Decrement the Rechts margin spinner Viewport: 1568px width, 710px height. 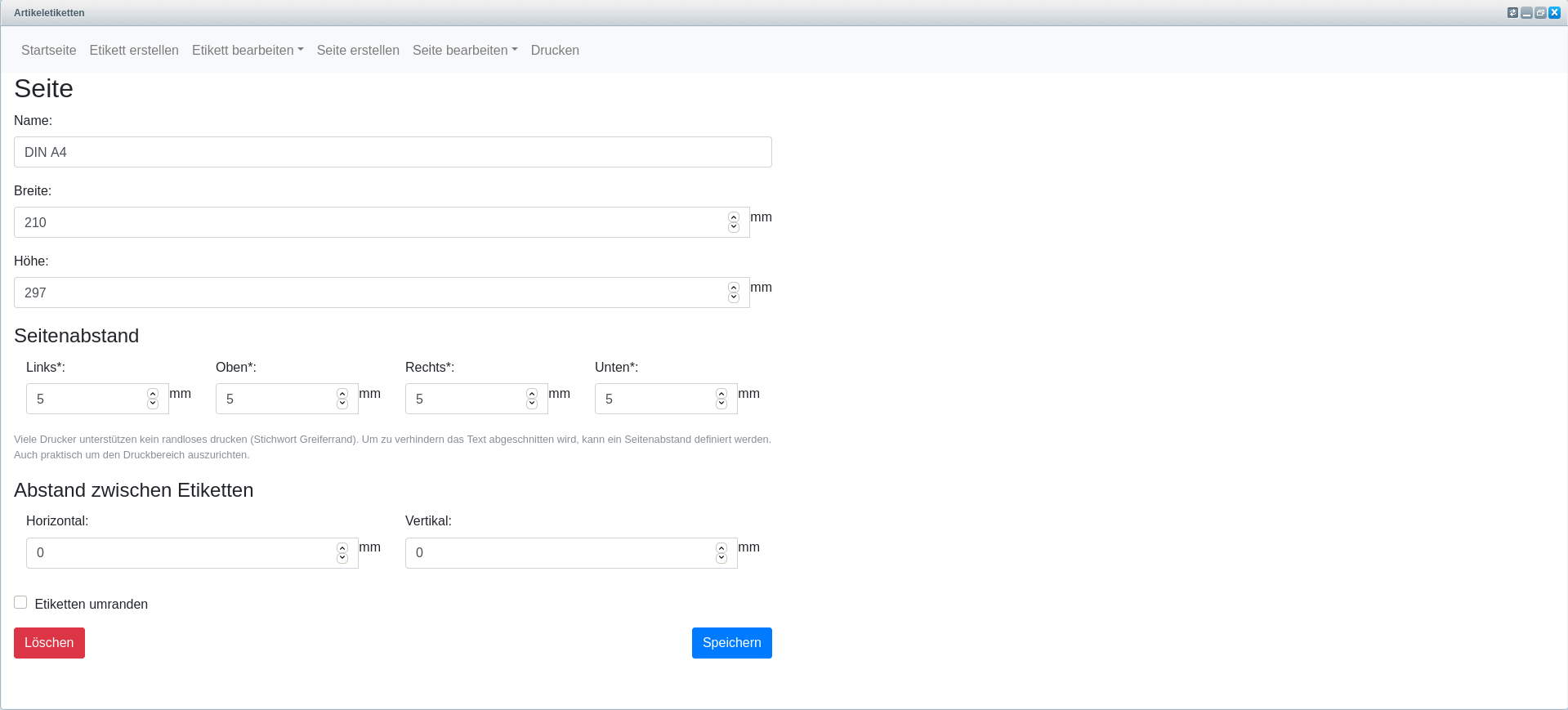532,404
